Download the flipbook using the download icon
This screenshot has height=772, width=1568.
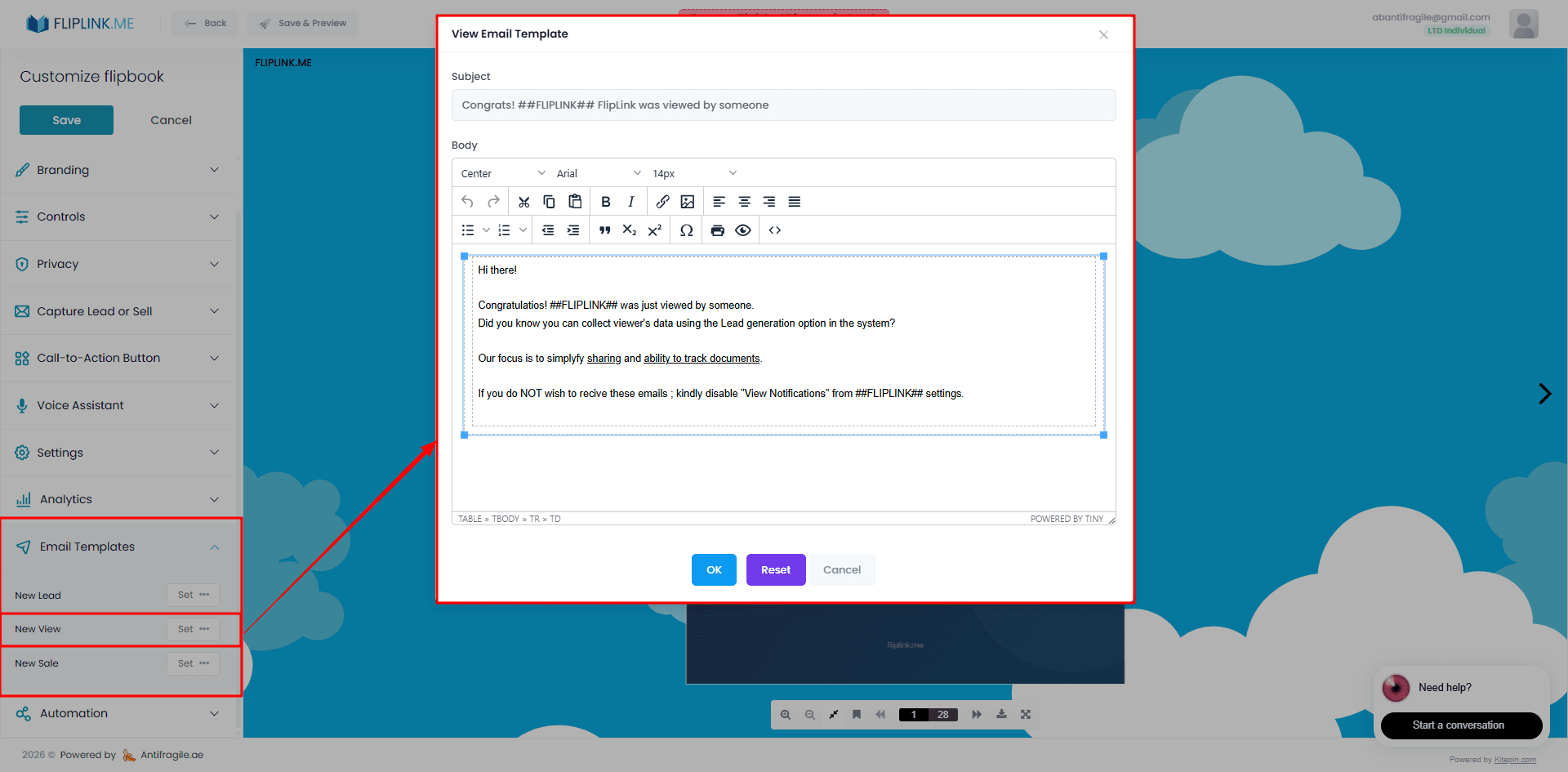(x=1001, y=714)
